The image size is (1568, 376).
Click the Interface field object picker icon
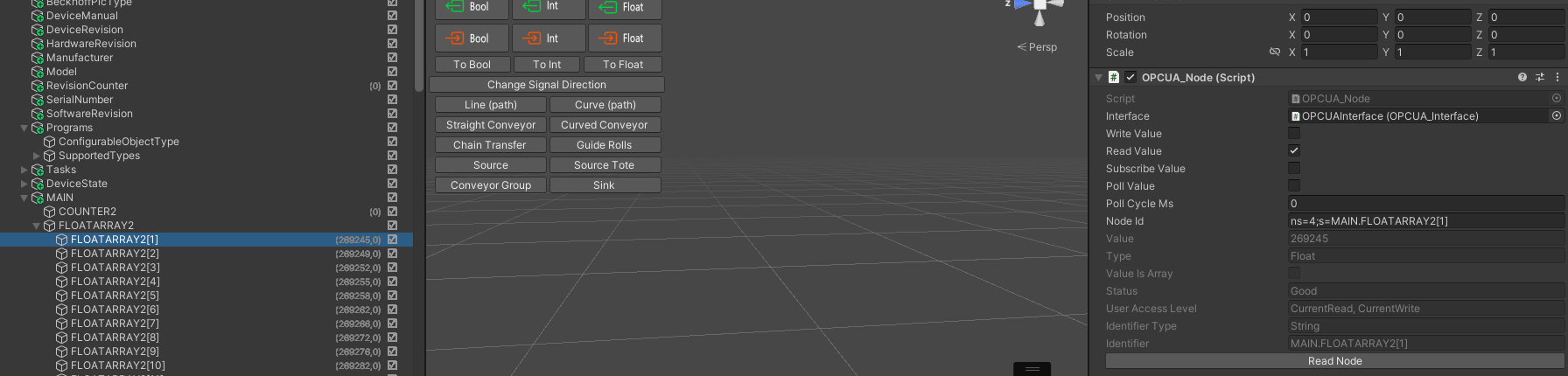[x=1557, y=116]
